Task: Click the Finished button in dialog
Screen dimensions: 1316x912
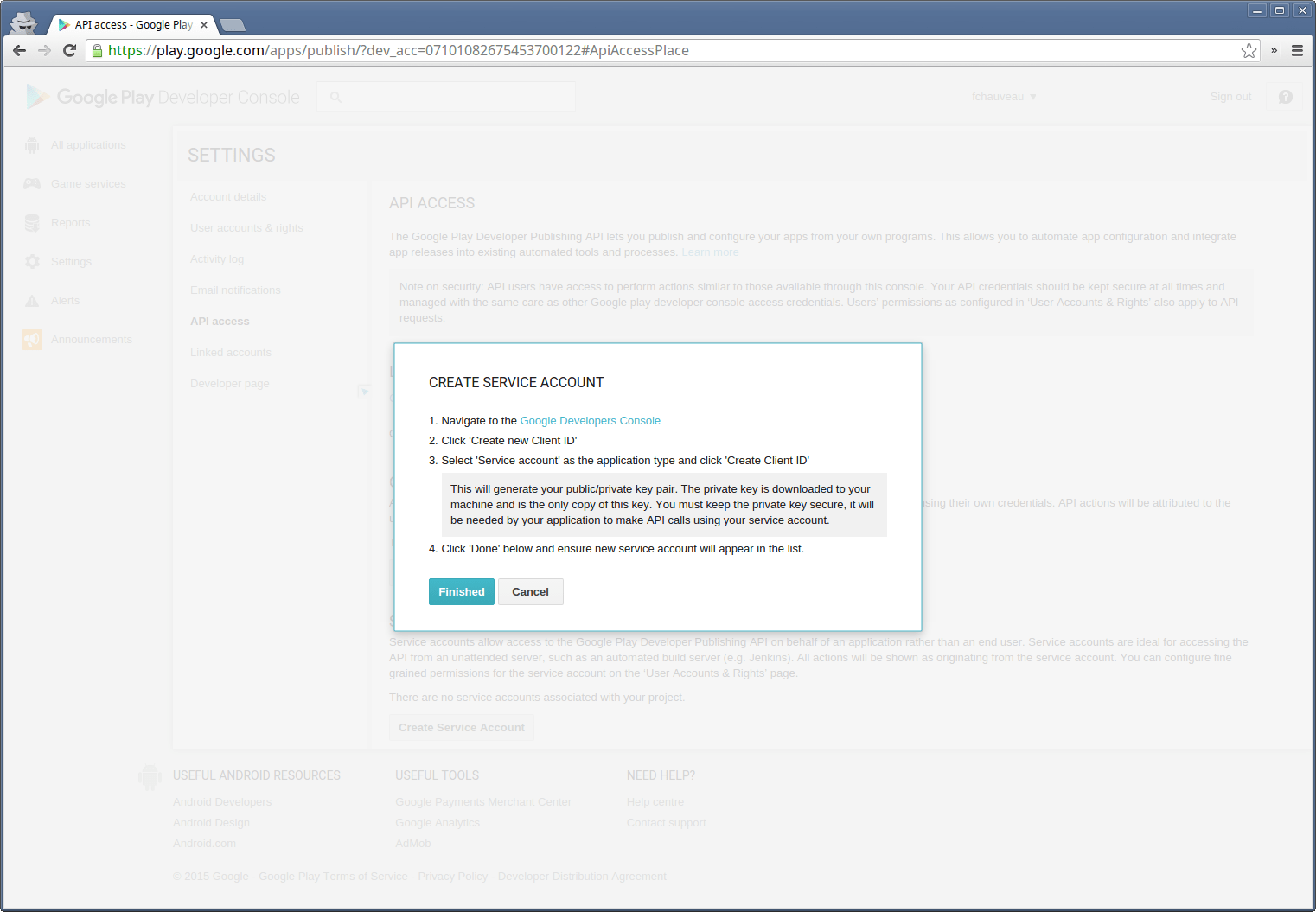Action: coord(461,592)
